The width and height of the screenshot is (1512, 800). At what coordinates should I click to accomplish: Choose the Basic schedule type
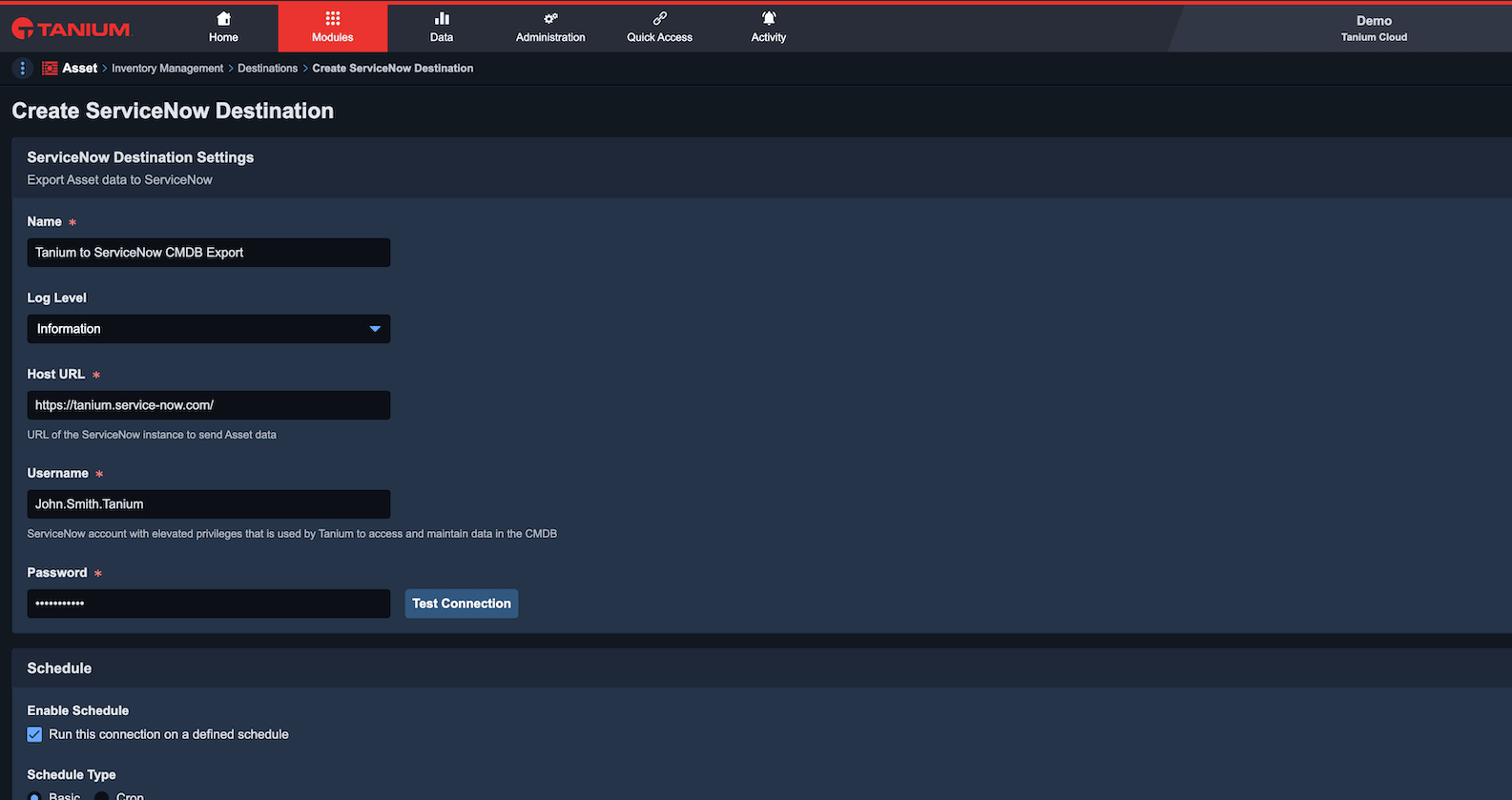(34, 796)
